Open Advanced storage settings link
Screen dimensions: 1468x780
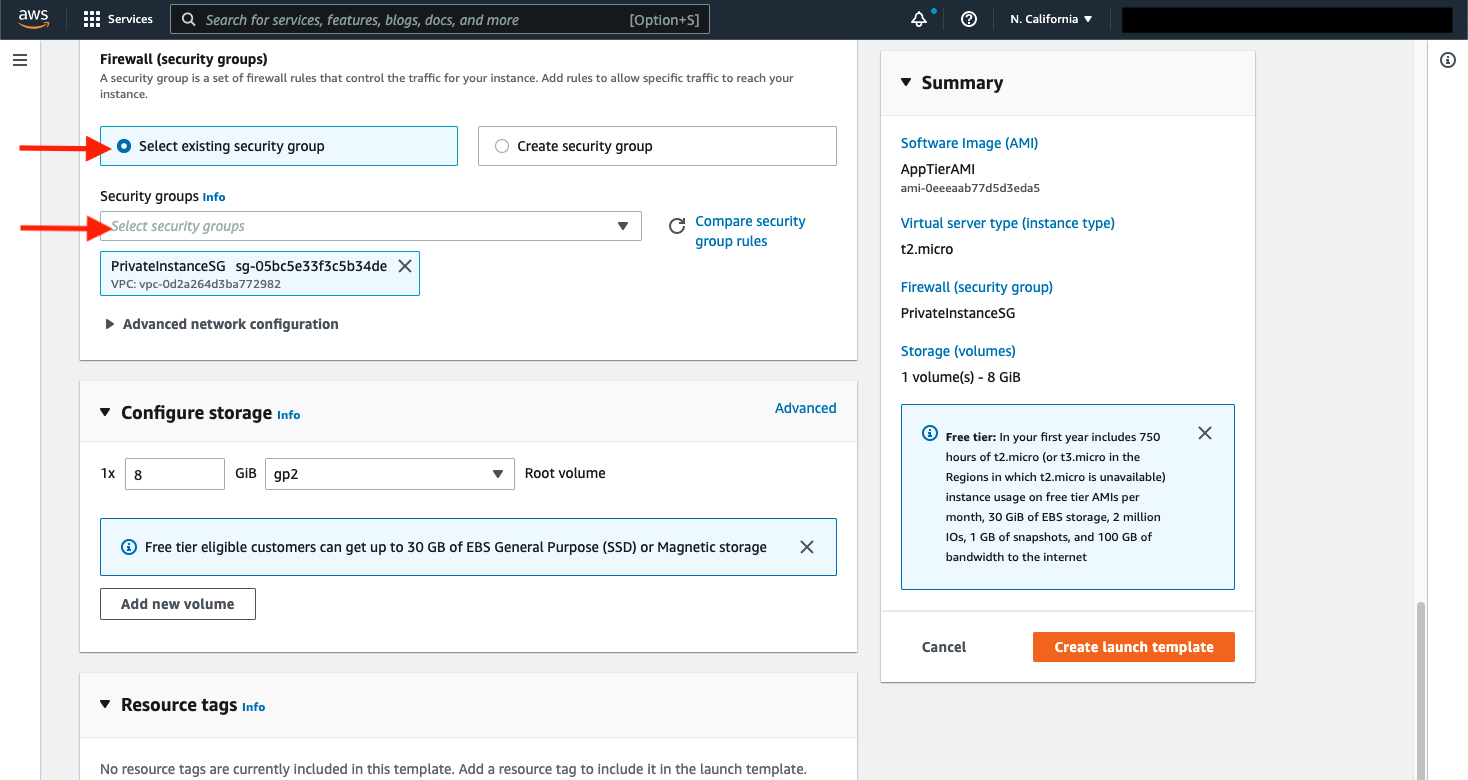click(806, 408)
